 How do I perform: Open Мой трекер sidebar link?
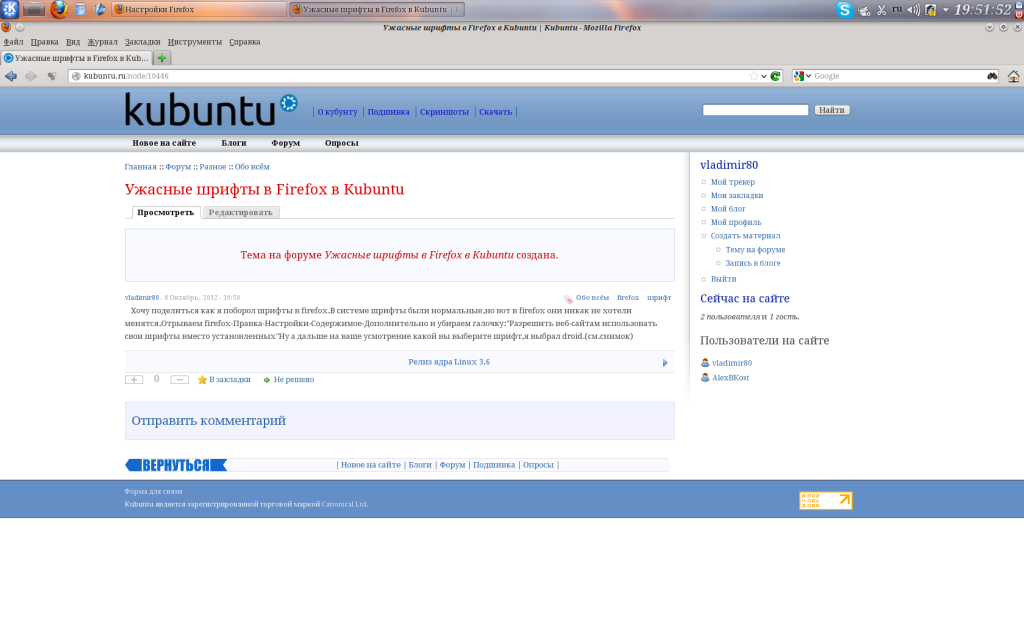(x=733, y=182)
